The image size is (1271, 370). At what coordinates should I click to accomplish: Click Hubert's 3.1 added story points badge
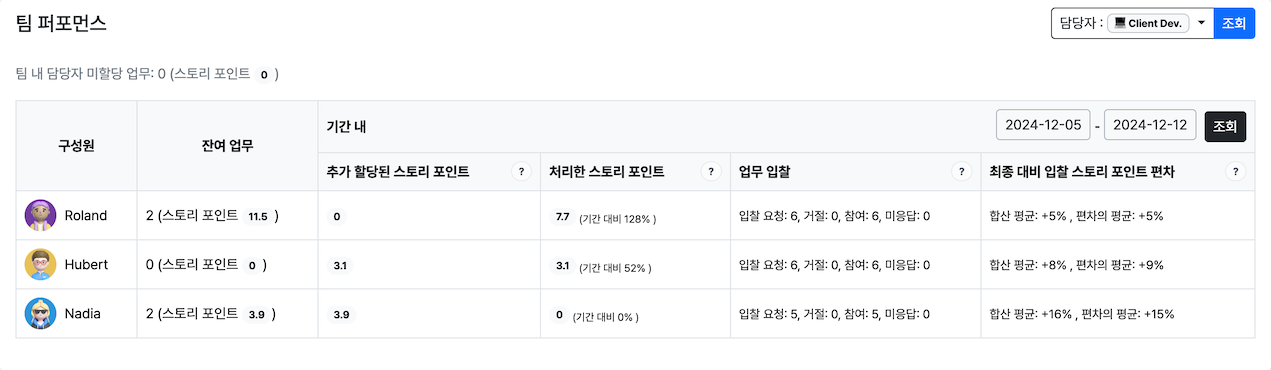340,266
